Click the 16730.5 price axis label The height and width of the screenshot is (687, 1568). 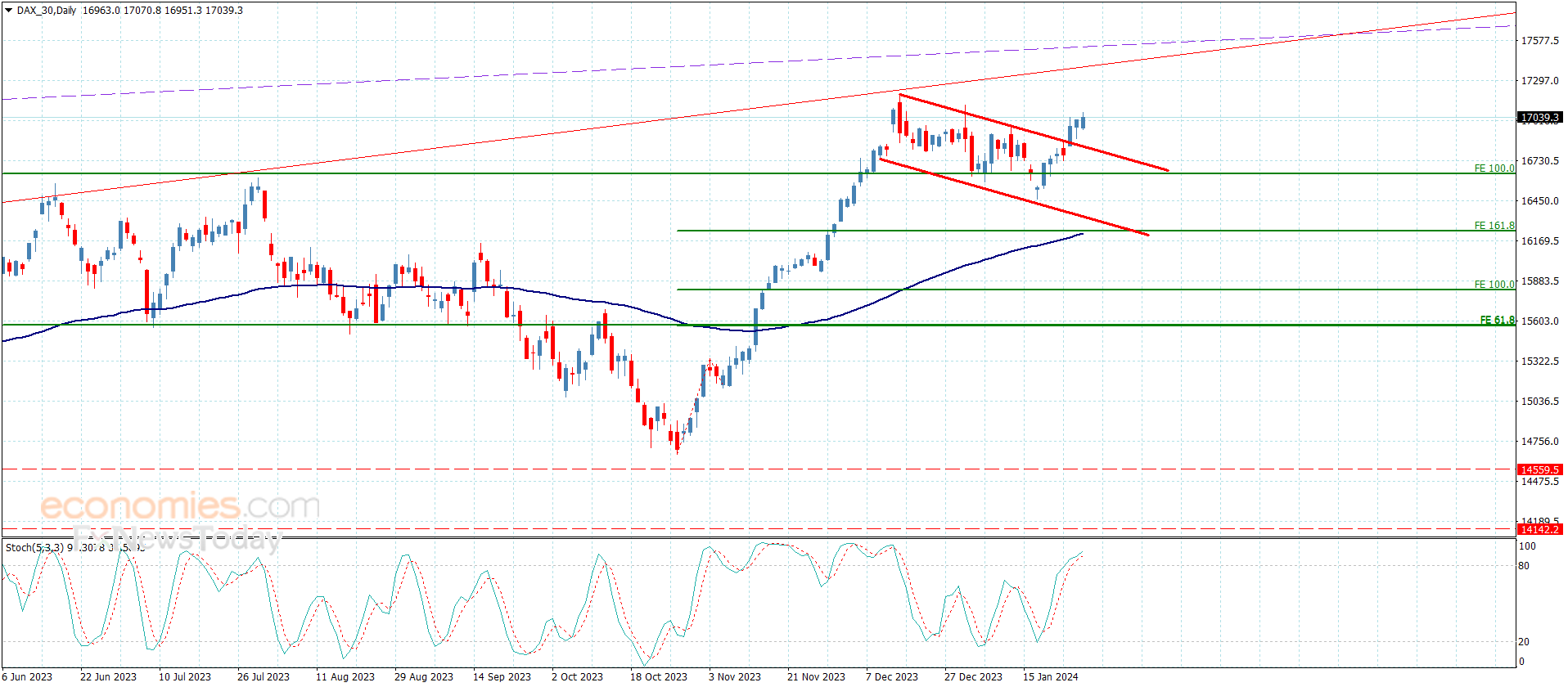point(1539,160)
